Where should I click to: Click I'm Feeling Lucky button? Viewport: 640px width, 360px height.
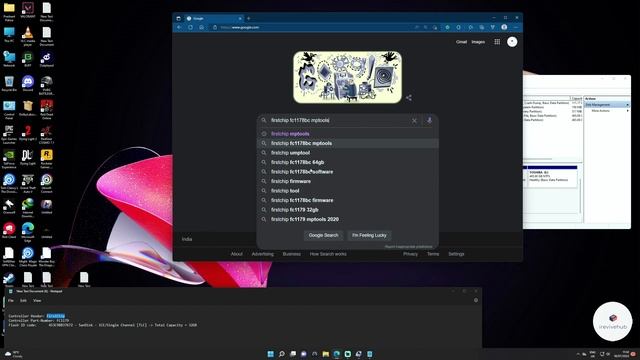369,235
